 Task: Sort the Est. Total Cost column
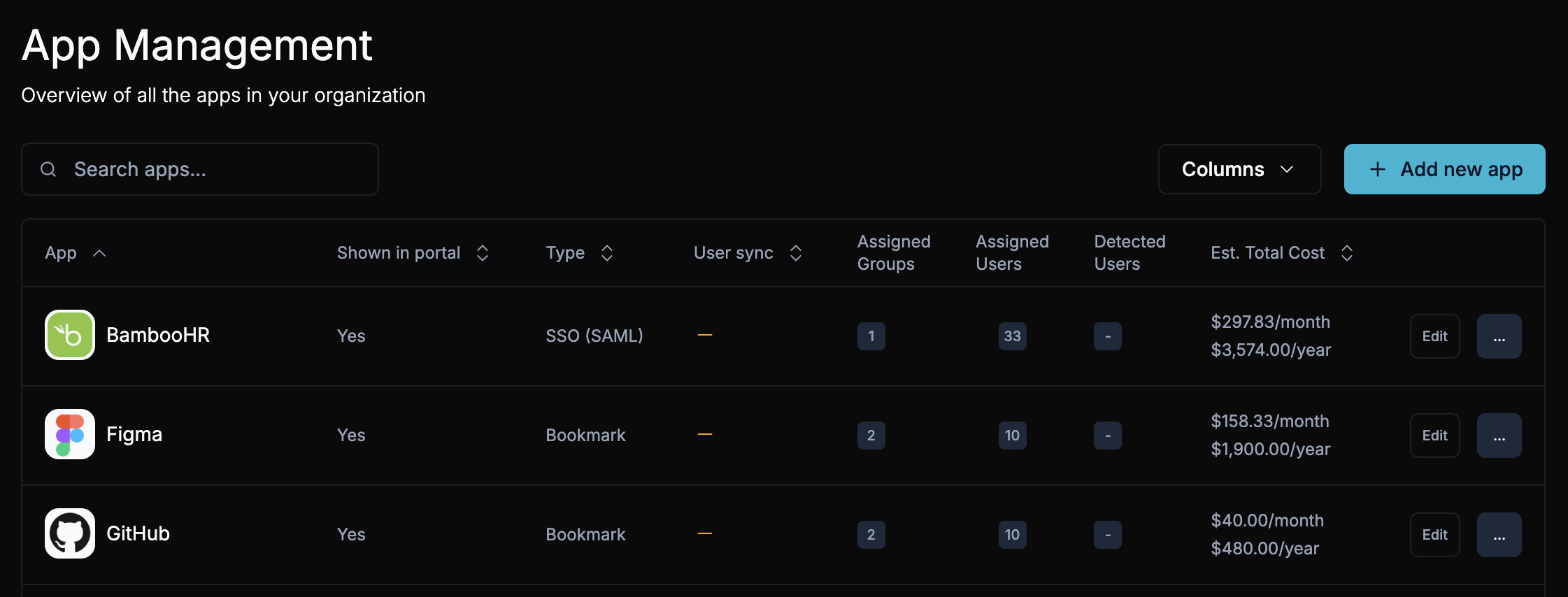(1347, 253)
